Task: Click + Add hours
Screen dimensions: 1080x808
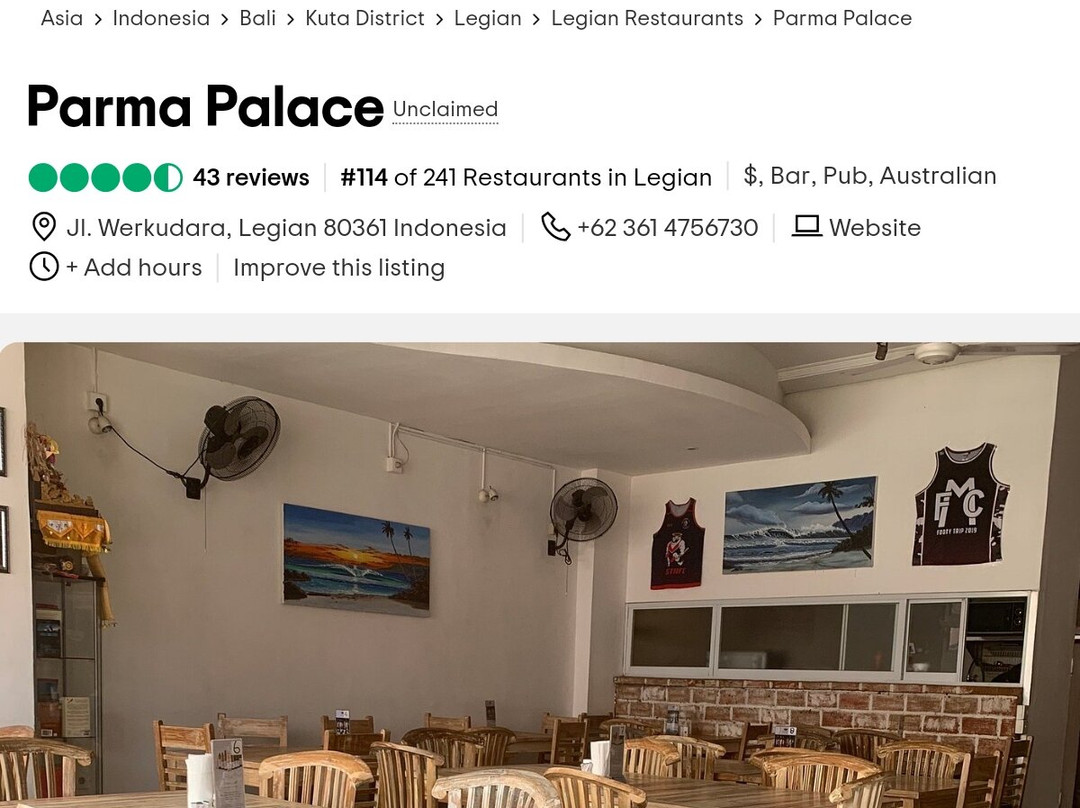Action: [x=134, y=267]
